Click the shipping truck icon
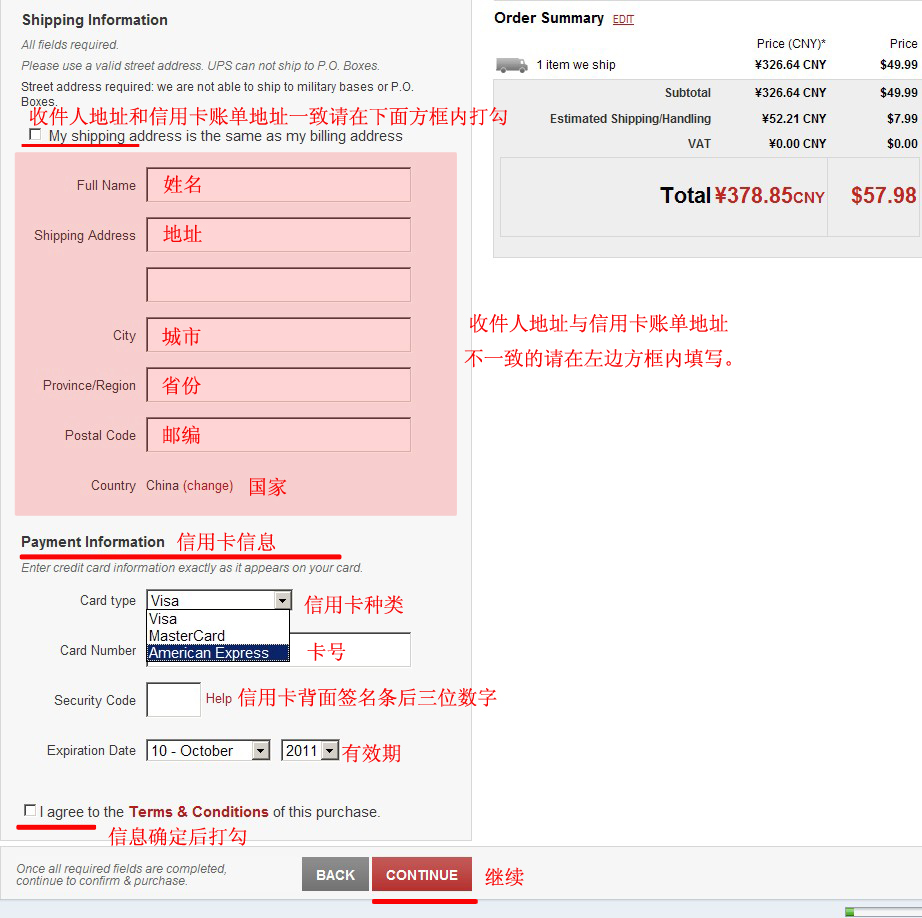Screen dimensions: 922x918 tap(511, 65)
